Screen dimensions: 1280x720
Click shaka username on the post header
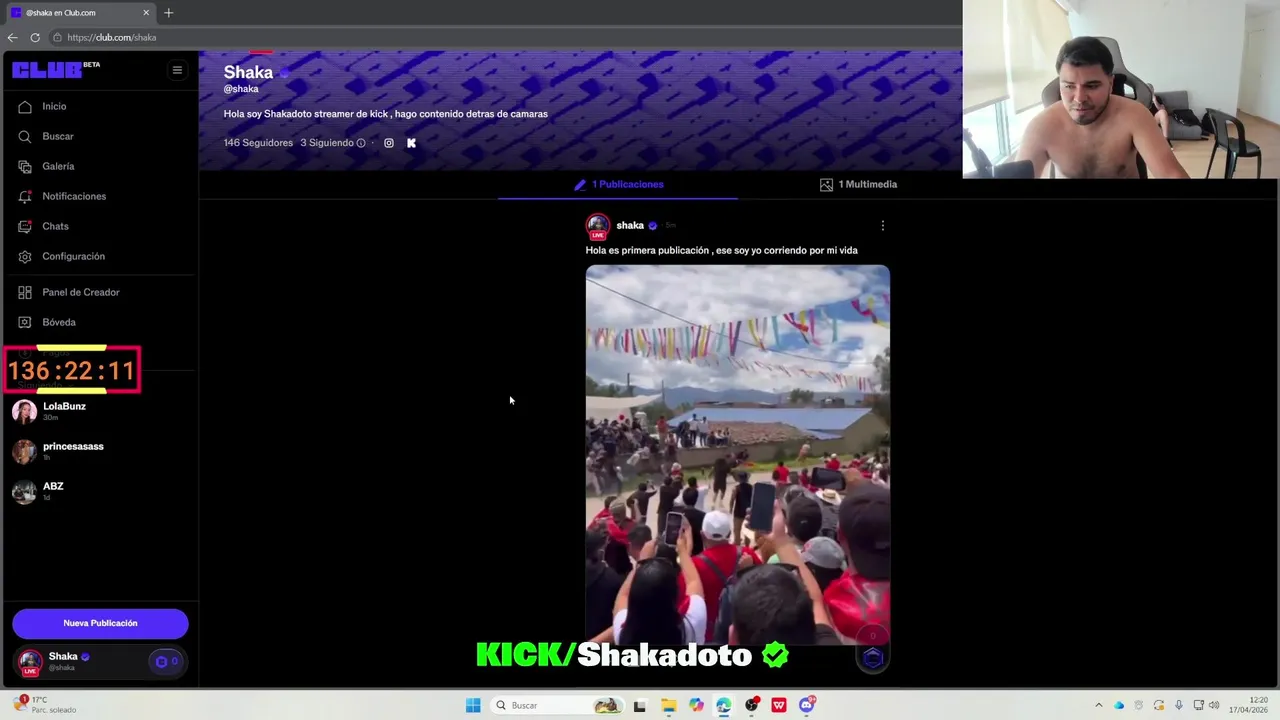[x=630, y=226]
